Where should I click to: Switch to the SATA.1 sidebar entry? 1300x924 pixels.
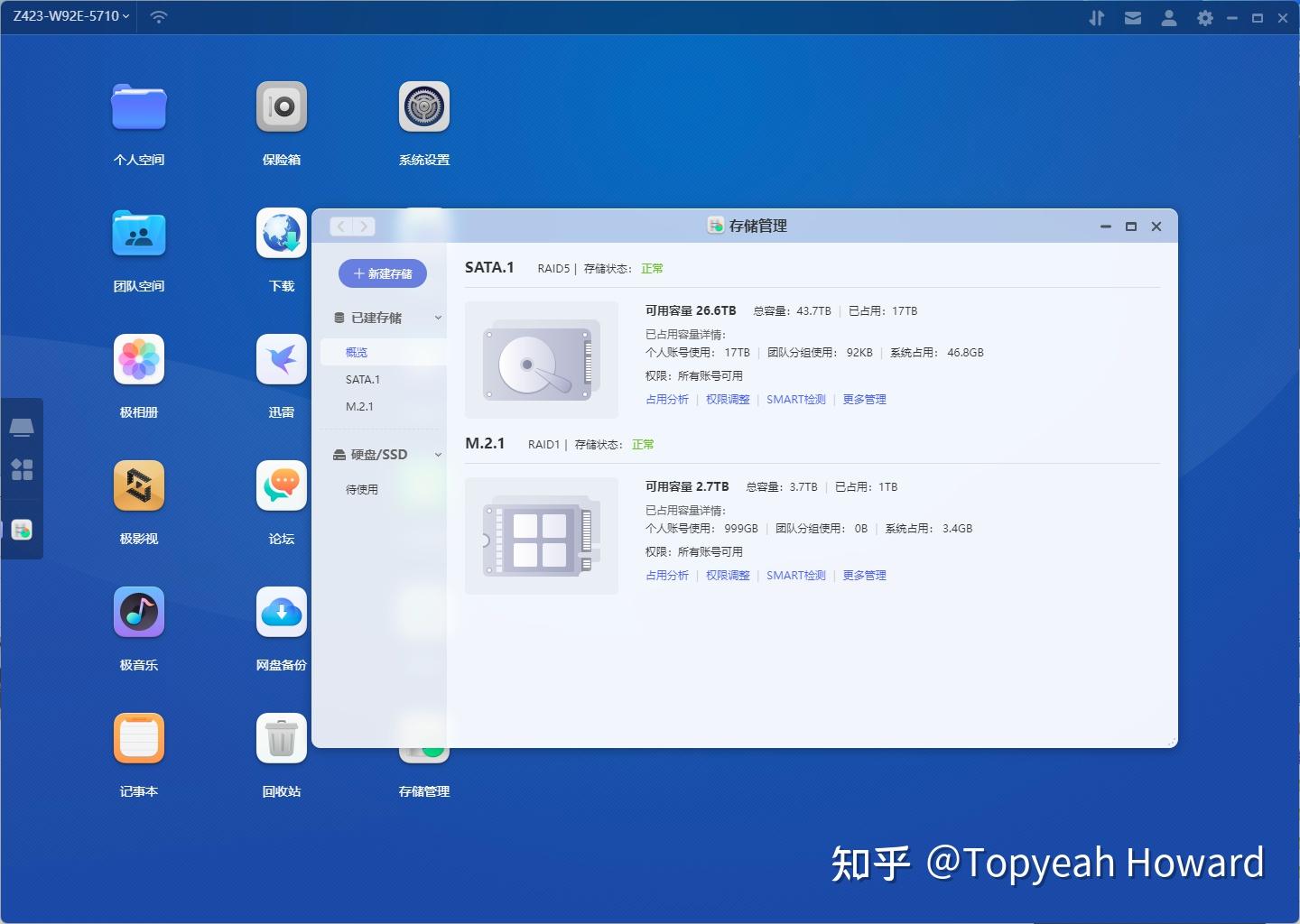click(x=362, y=379)
